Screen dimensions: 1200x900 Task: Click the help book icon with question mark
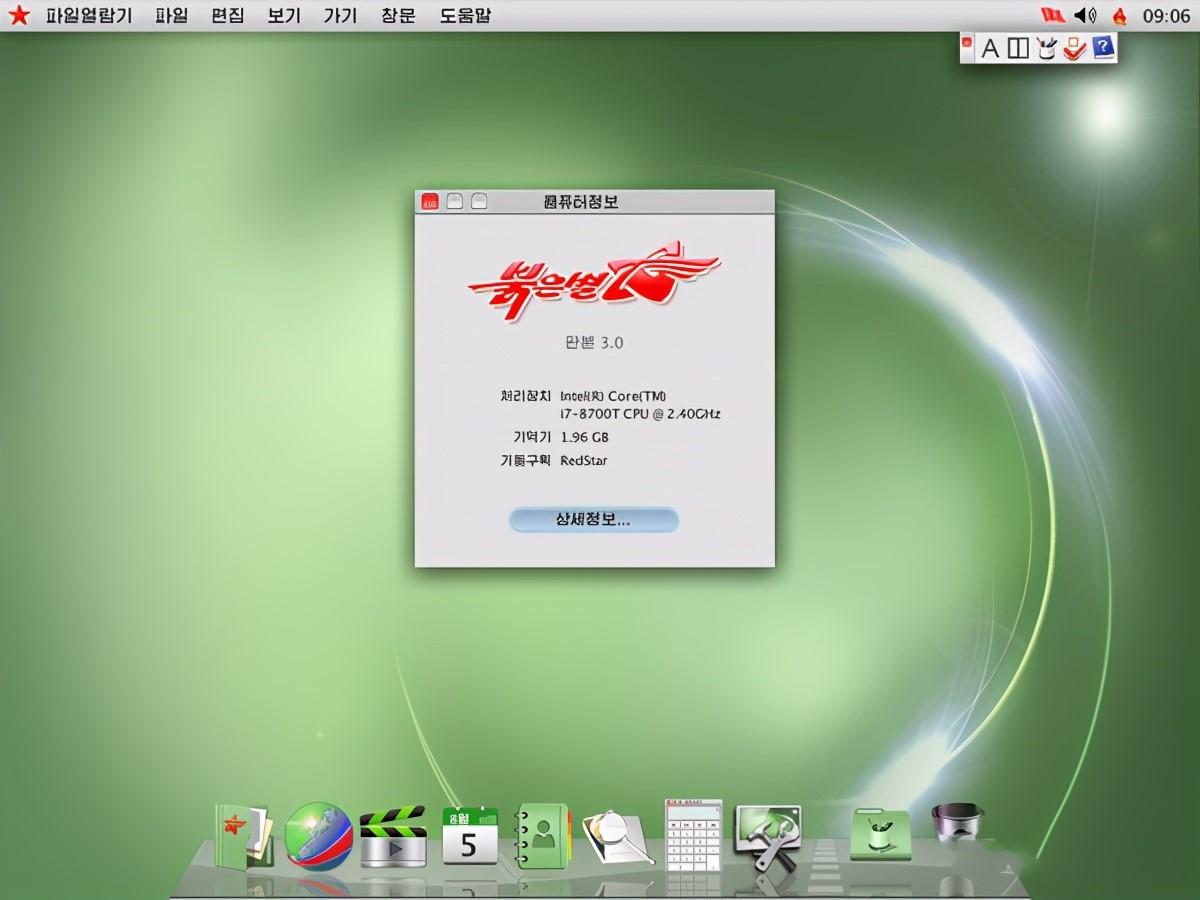pyautogui.click(x=1098, y=47)
